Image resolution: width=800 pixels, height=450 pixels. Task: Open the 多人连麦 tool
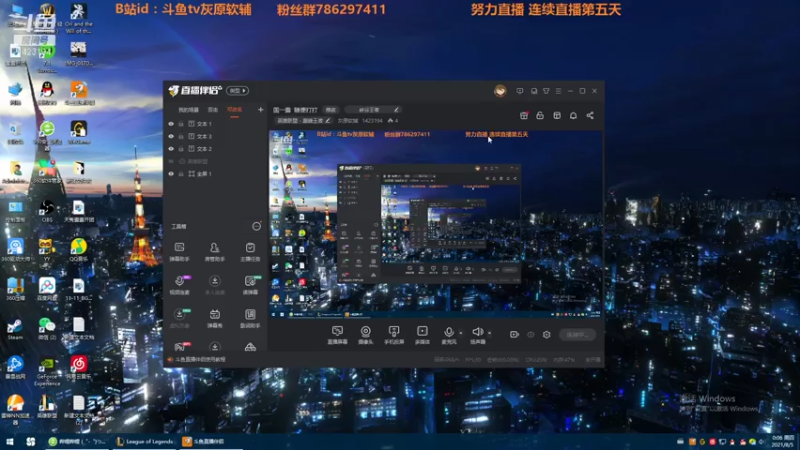[x=214, y=285]
